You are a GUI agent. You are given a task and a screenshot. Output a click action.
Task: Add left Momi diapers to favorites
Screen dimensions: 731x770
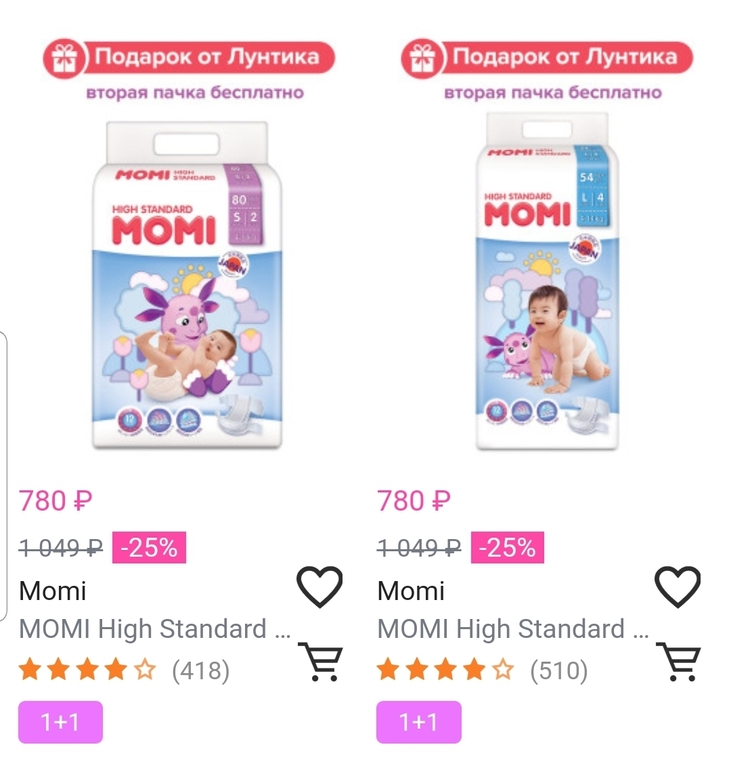[x=320, y=587]
